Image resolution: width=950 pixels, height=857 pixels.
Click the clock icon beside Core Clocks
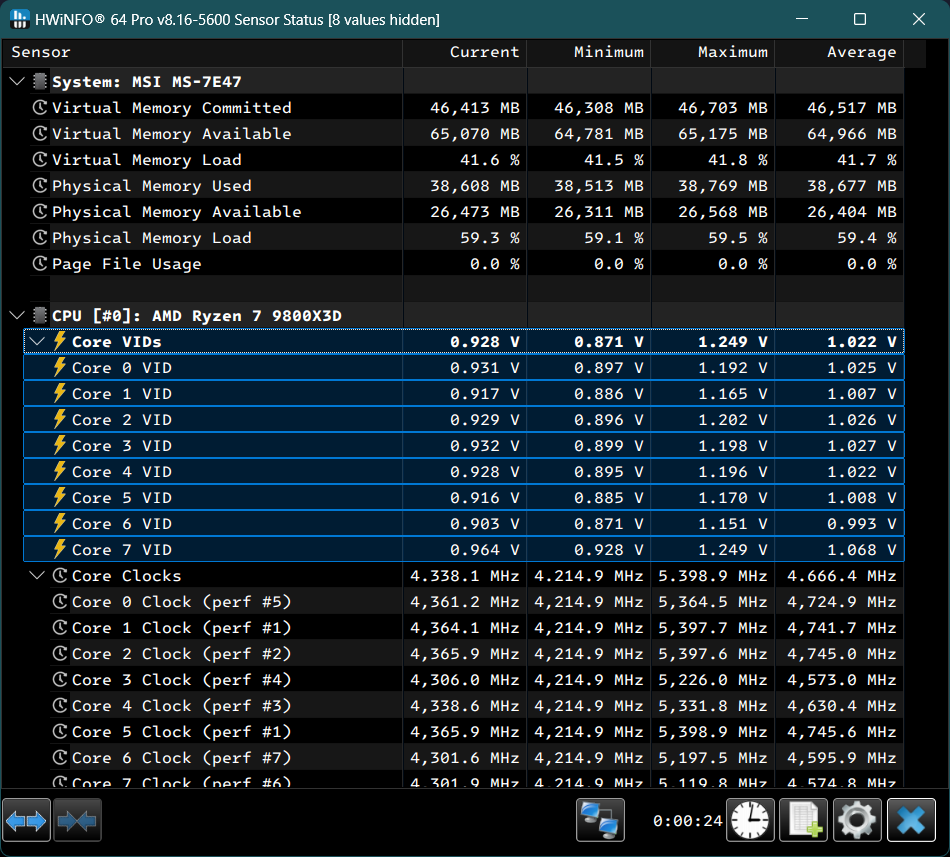pos(59,575)
